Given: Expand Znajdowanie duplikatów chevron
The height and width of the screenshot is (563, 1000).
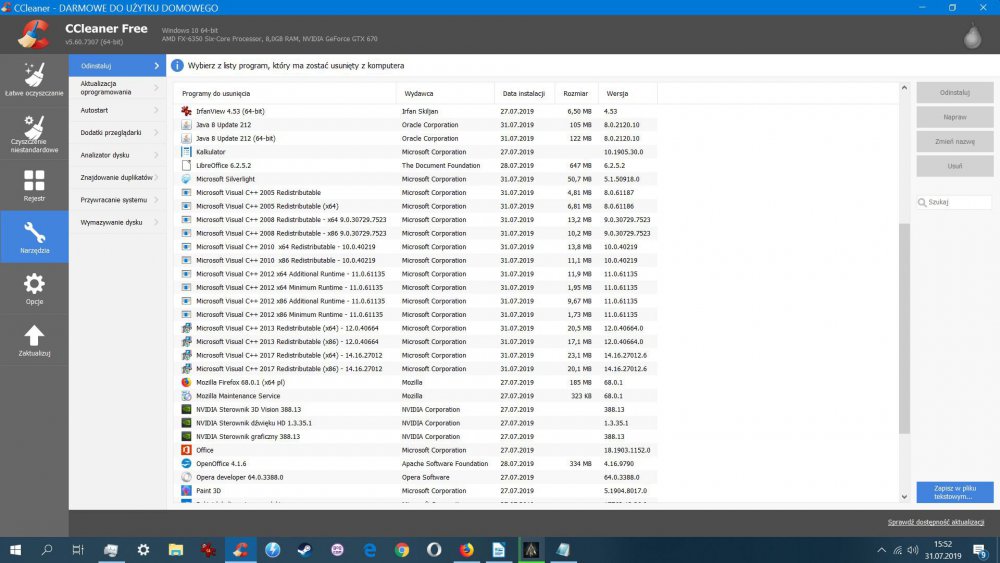Looking at the screenshot, I should (156, 177).
